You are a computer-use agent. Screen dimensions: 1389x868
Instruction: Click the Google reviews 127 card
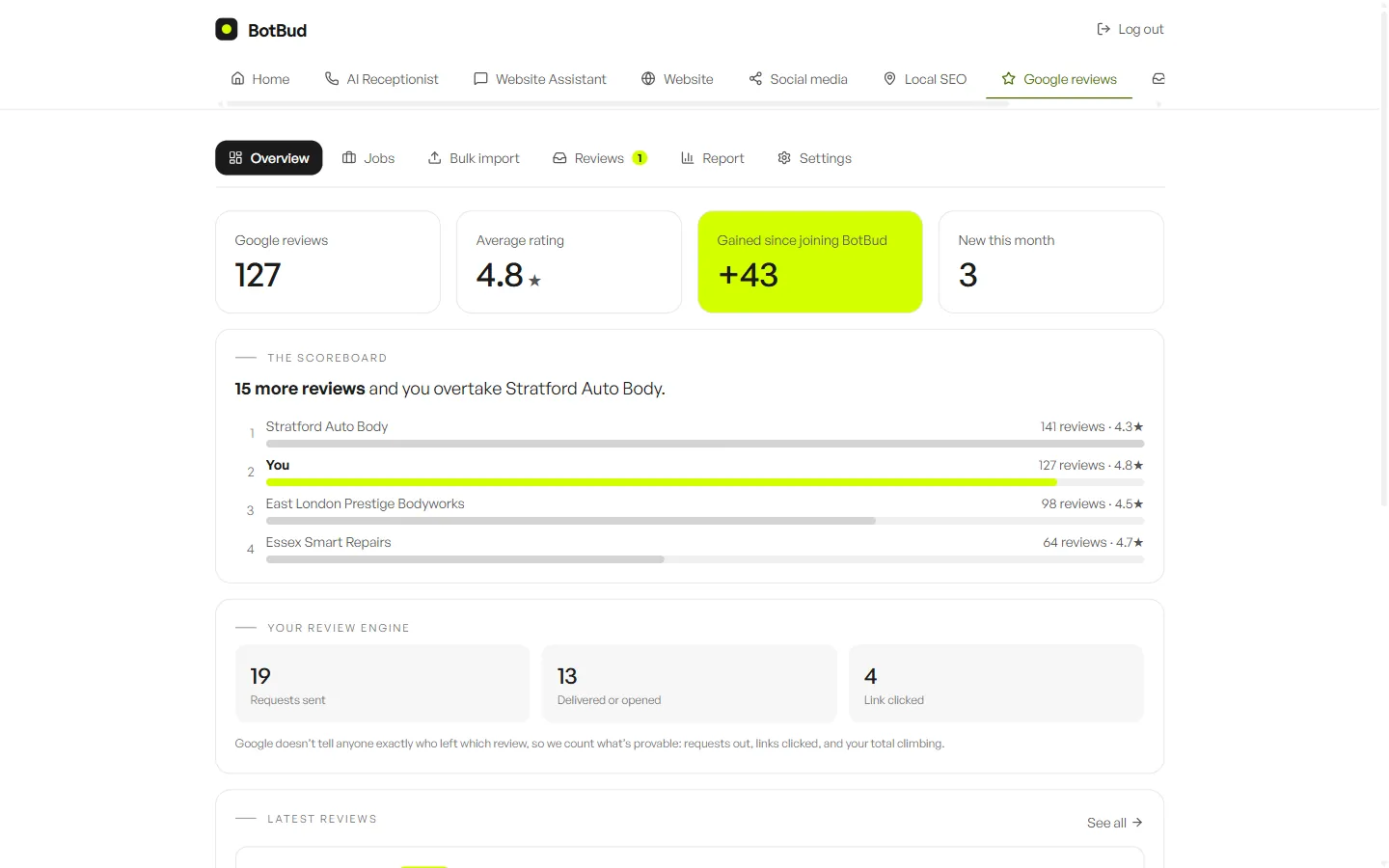click(x=328, y=261)
